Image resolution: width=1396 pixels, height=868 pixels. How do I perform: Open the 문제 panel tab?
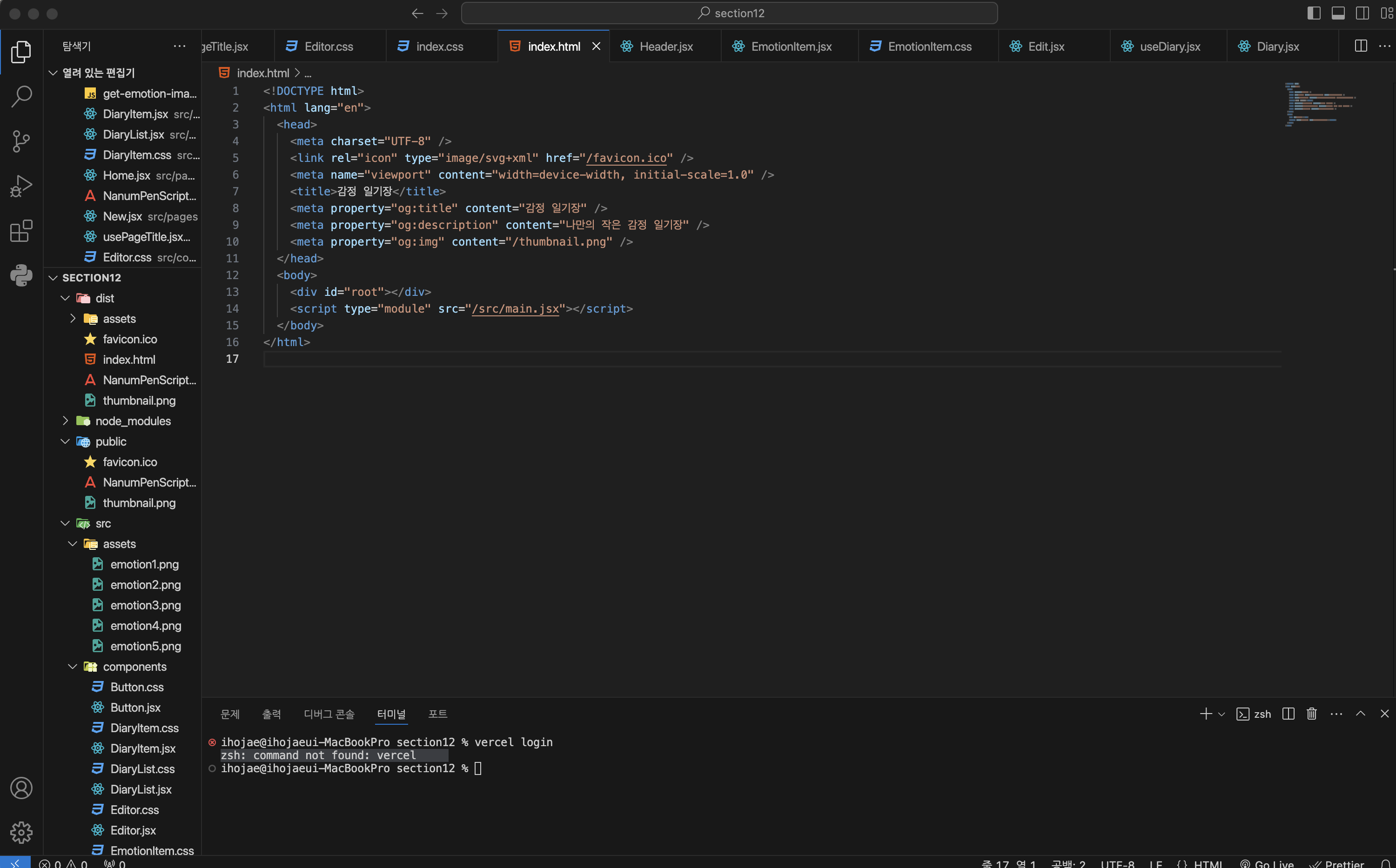pyautogui.click(x=230, y=714)
